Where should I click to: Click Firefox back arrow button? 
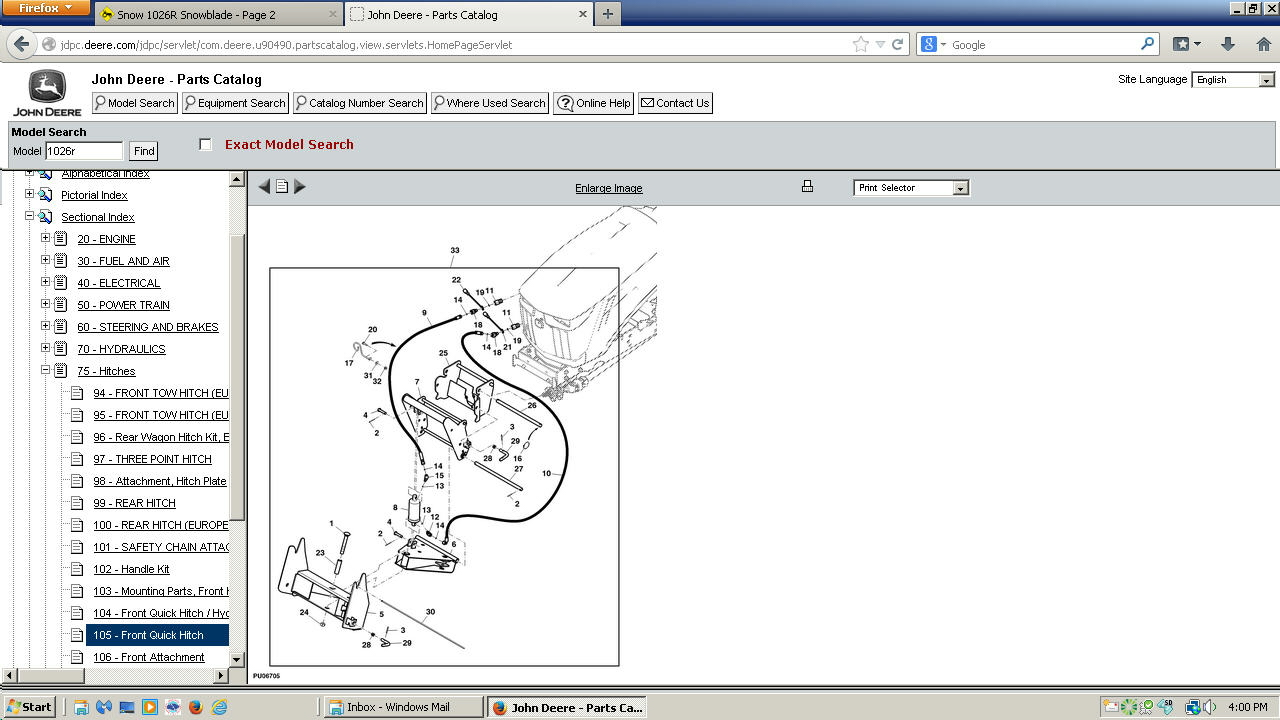click(x=22, y=44)
